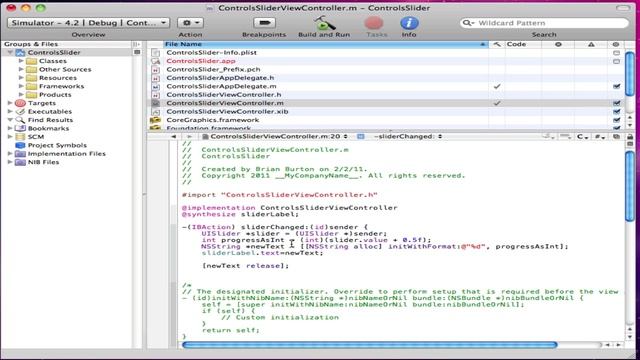The height and width of the screenshot is (360, 640).
Task: Open the Info inspector
Action: (x=409, y=23)
